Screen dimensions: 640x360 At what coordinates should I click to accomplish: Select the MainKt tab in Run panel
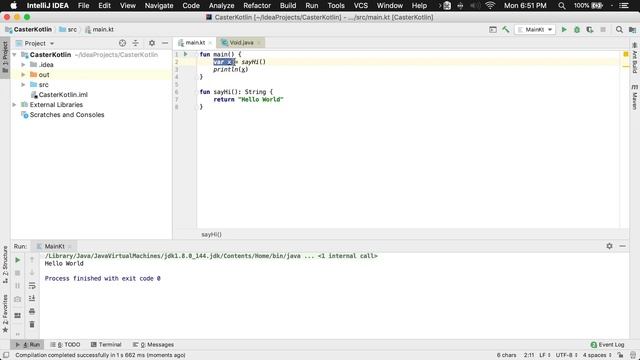pos(54,246)
